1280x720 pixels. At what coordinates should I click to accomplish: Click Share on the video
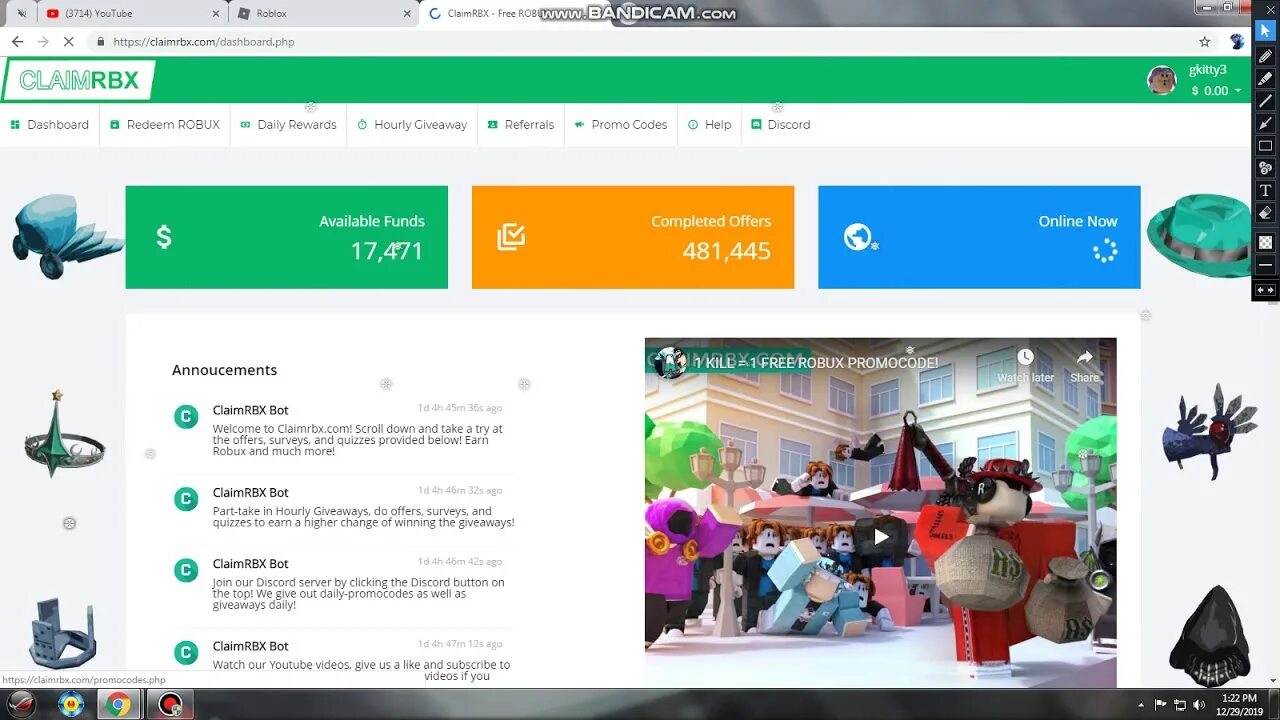[x=1085, y=366]
